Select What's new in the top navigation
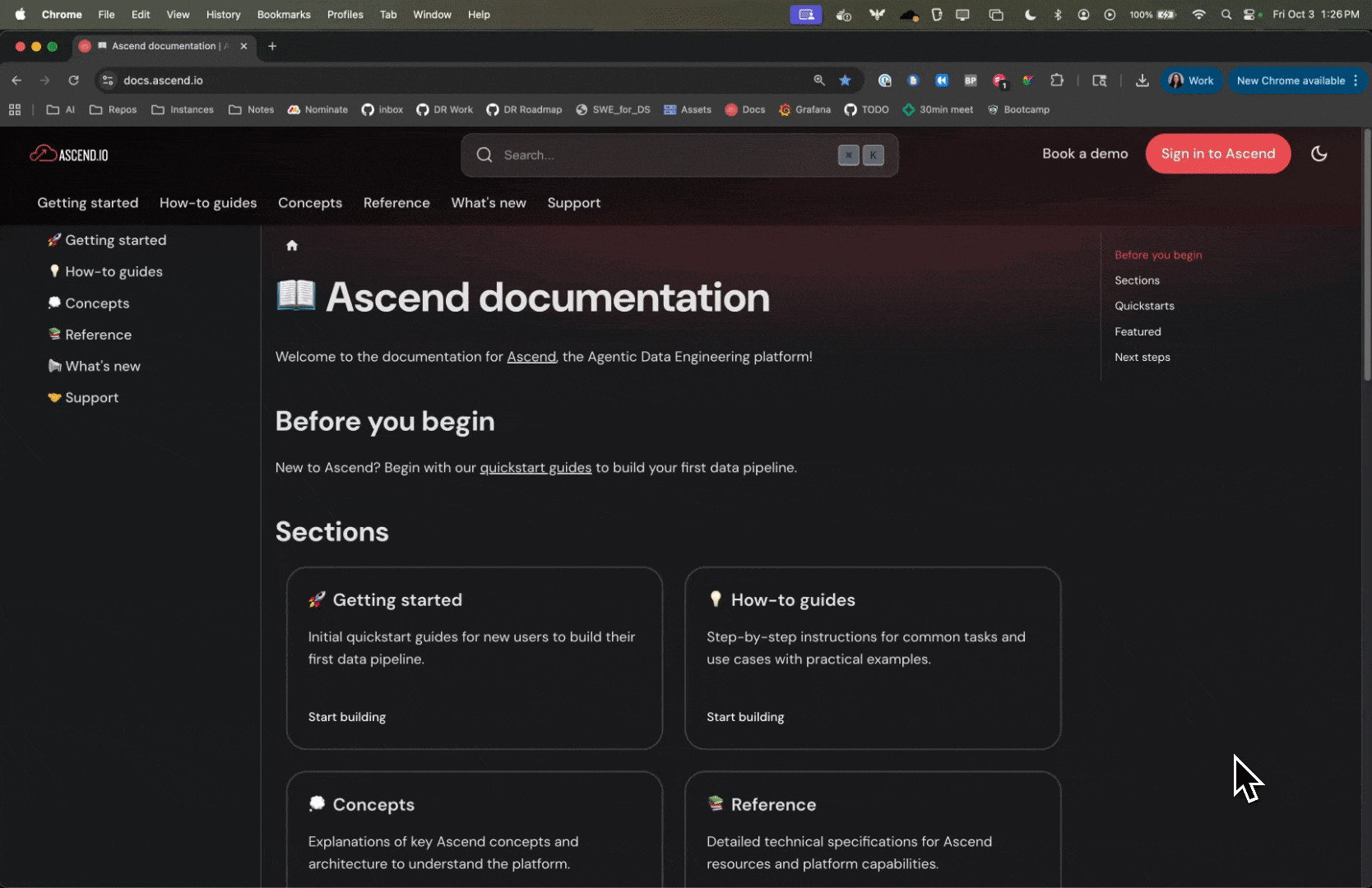 point(489,203)
